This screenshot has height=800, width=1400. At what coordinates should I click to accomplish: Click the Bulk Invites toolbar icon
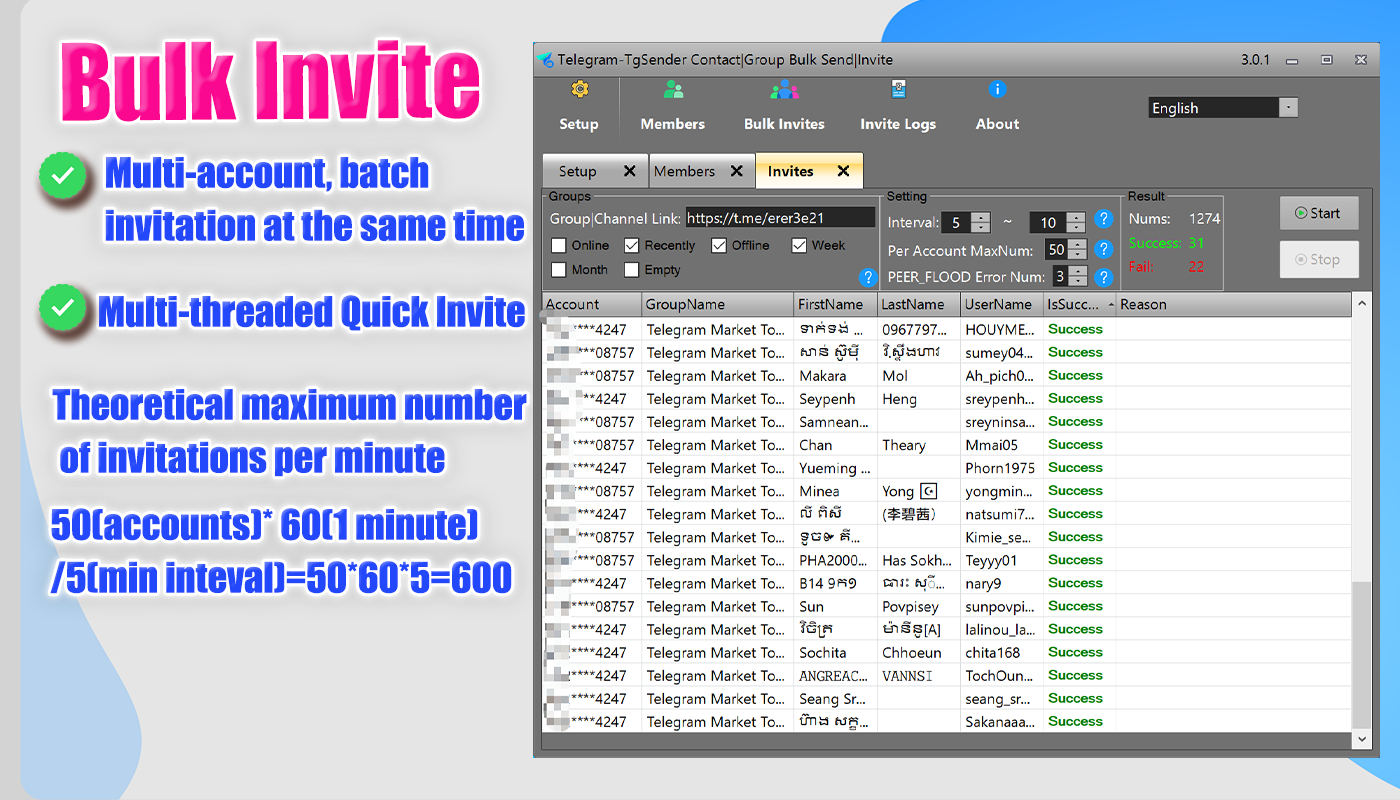[784, 89]
